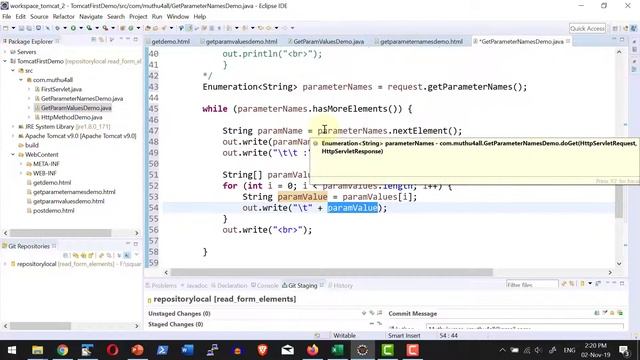640x360 pixels.
Task: Collapse the TomcatFirstDemo project node
Action: coord(5,61)
